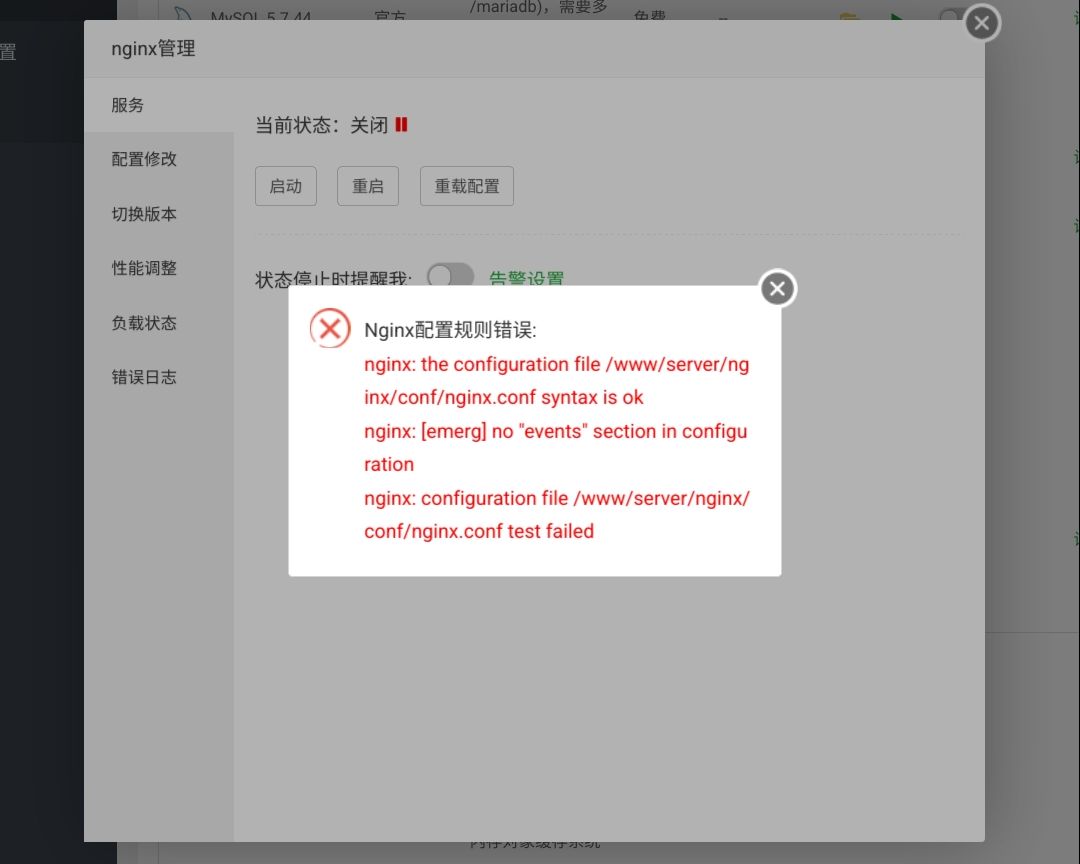Toggle the 状态停止时提醒我 switch
The width and height of the screenshot is (1080, 864).
pyautogui.click(x=450, y=276)
